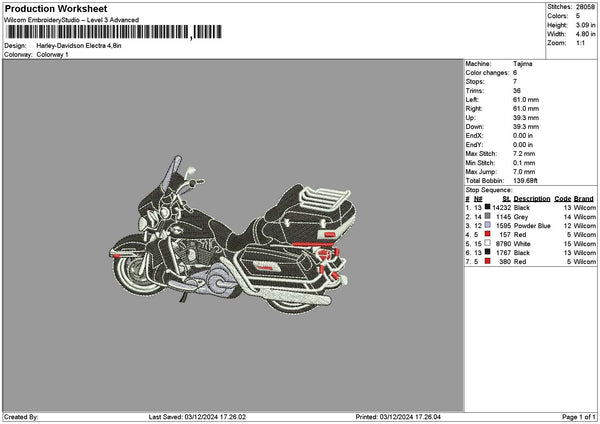Click the Trims value '36'
This screenshot has height=424, width=600.
517,91
